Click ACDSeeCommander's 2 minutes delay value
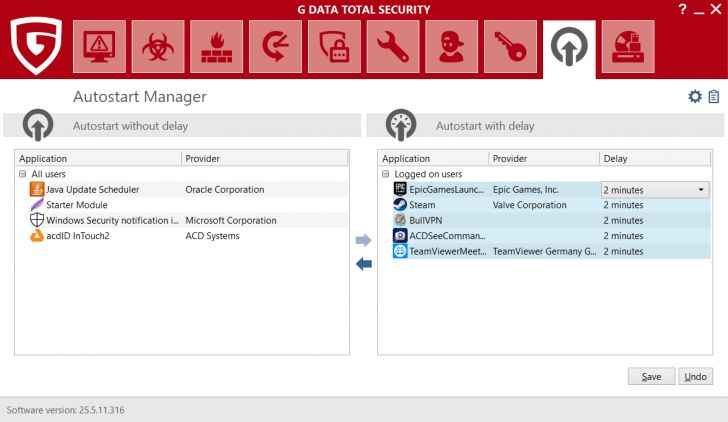 pyautogui.click(x=623, y=236)
